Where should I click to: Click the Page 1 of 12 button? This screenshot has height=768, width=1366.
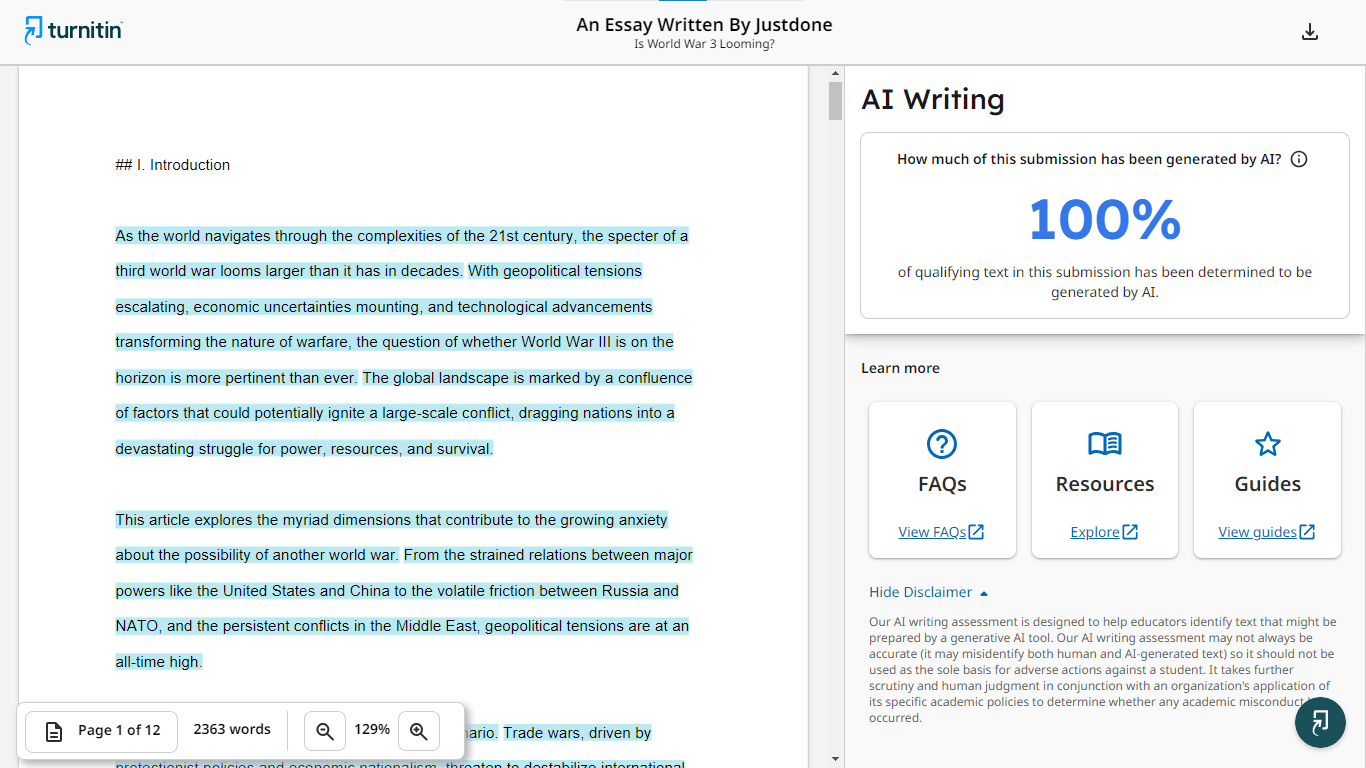(101, 731)
